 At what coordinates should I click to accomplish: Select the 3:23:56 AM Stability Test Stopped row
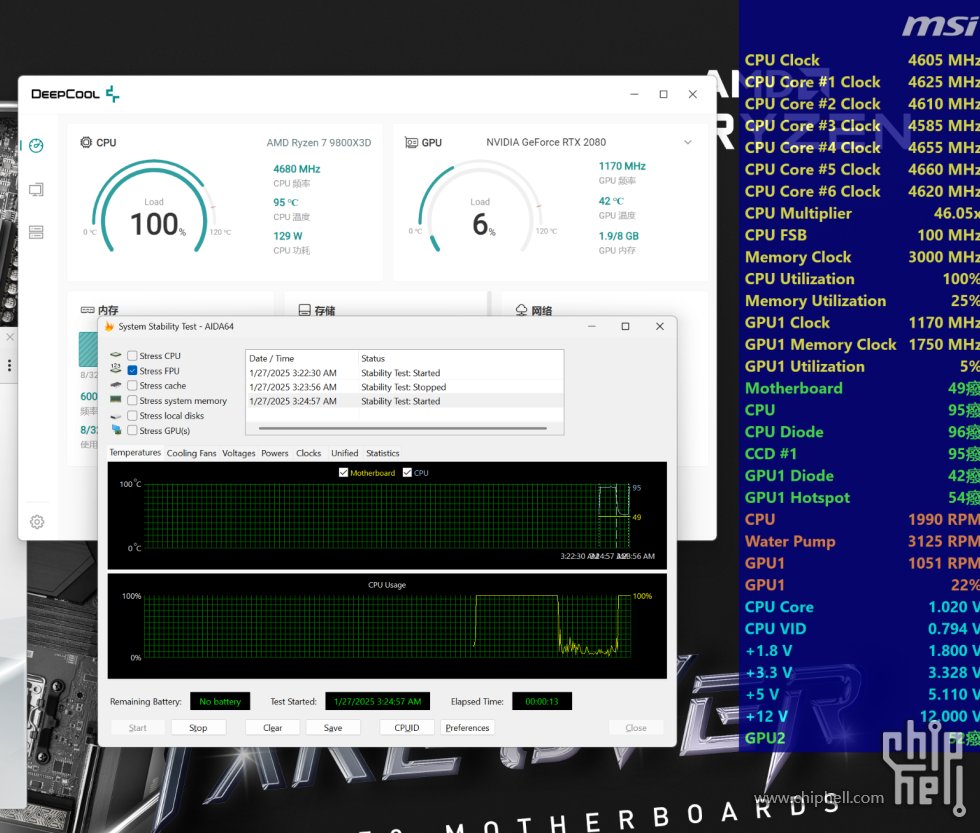(x=404, y=387)
